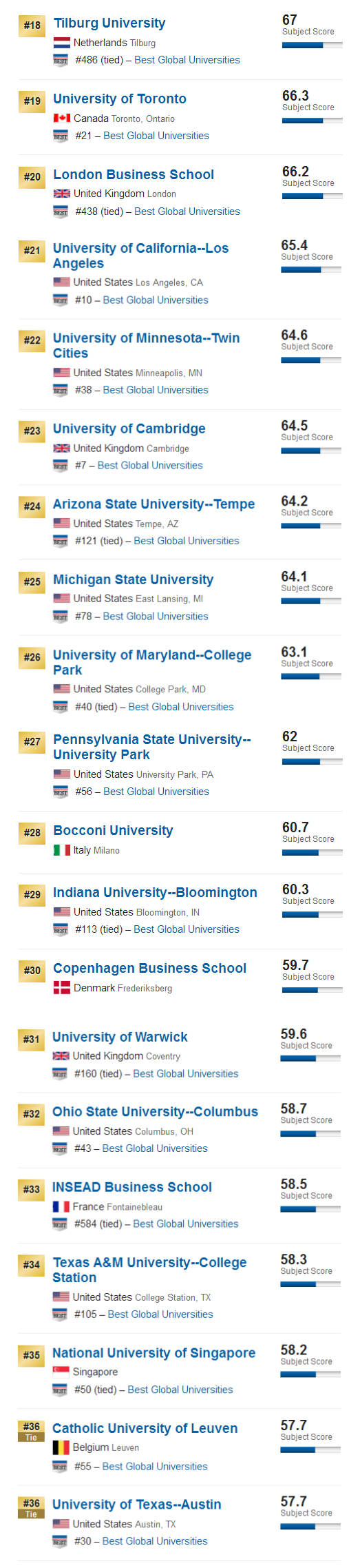Click the #18 rank badge
This screenshot has width=360, height=1568.
pos(32,25)
